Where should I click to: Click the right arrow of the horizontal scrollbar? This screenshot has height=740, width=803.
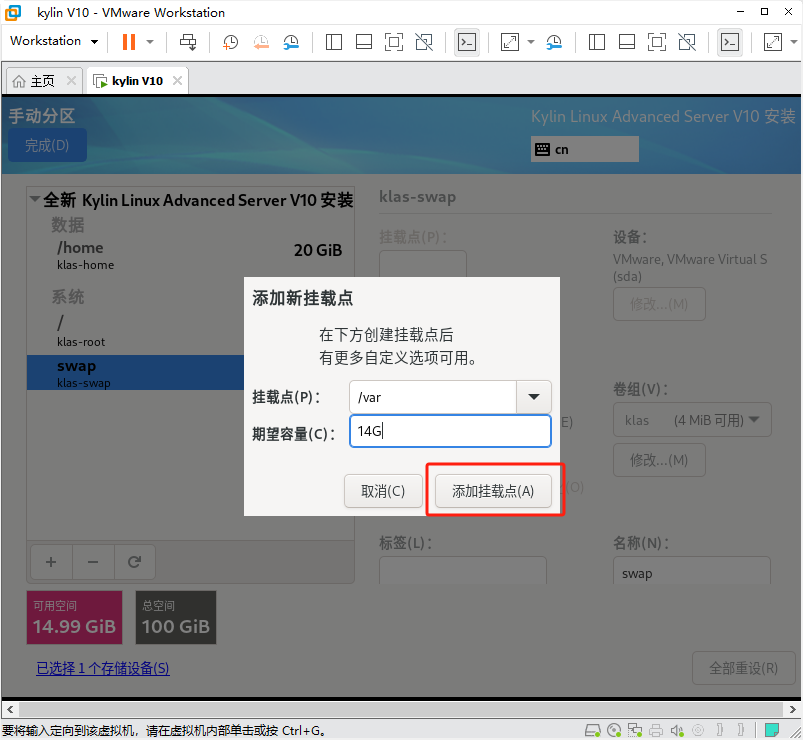[792, 709]
